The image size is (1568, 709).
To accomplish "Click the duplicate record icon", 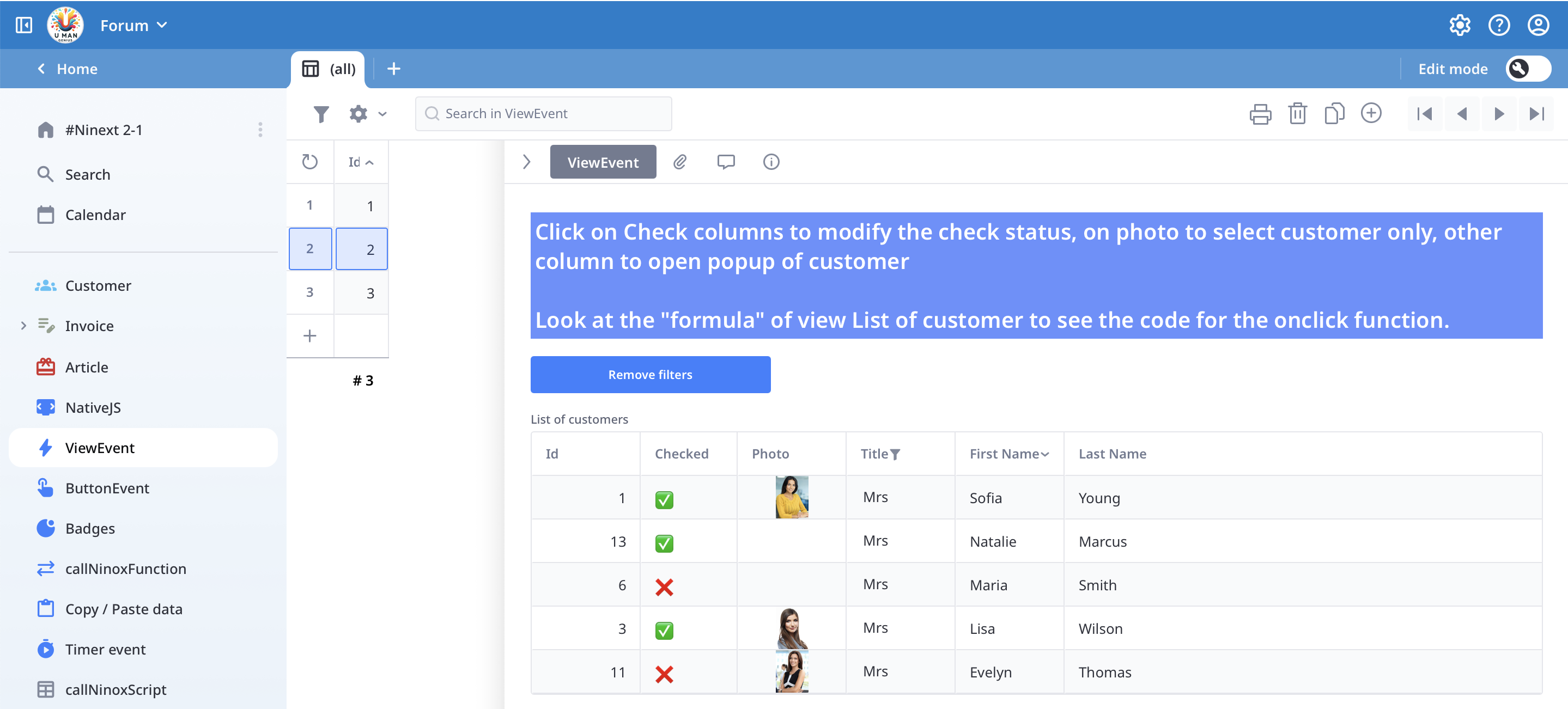I will pyautogui.click(x=1334, y=114).
